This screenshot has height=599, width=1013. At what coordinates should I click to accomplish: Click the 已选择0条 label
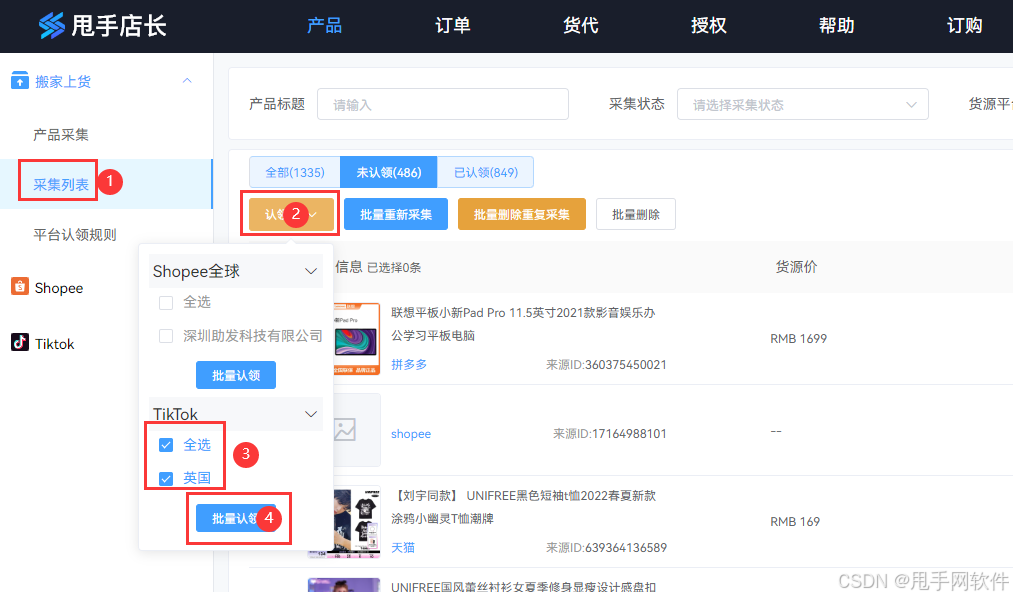click(393, 268)
